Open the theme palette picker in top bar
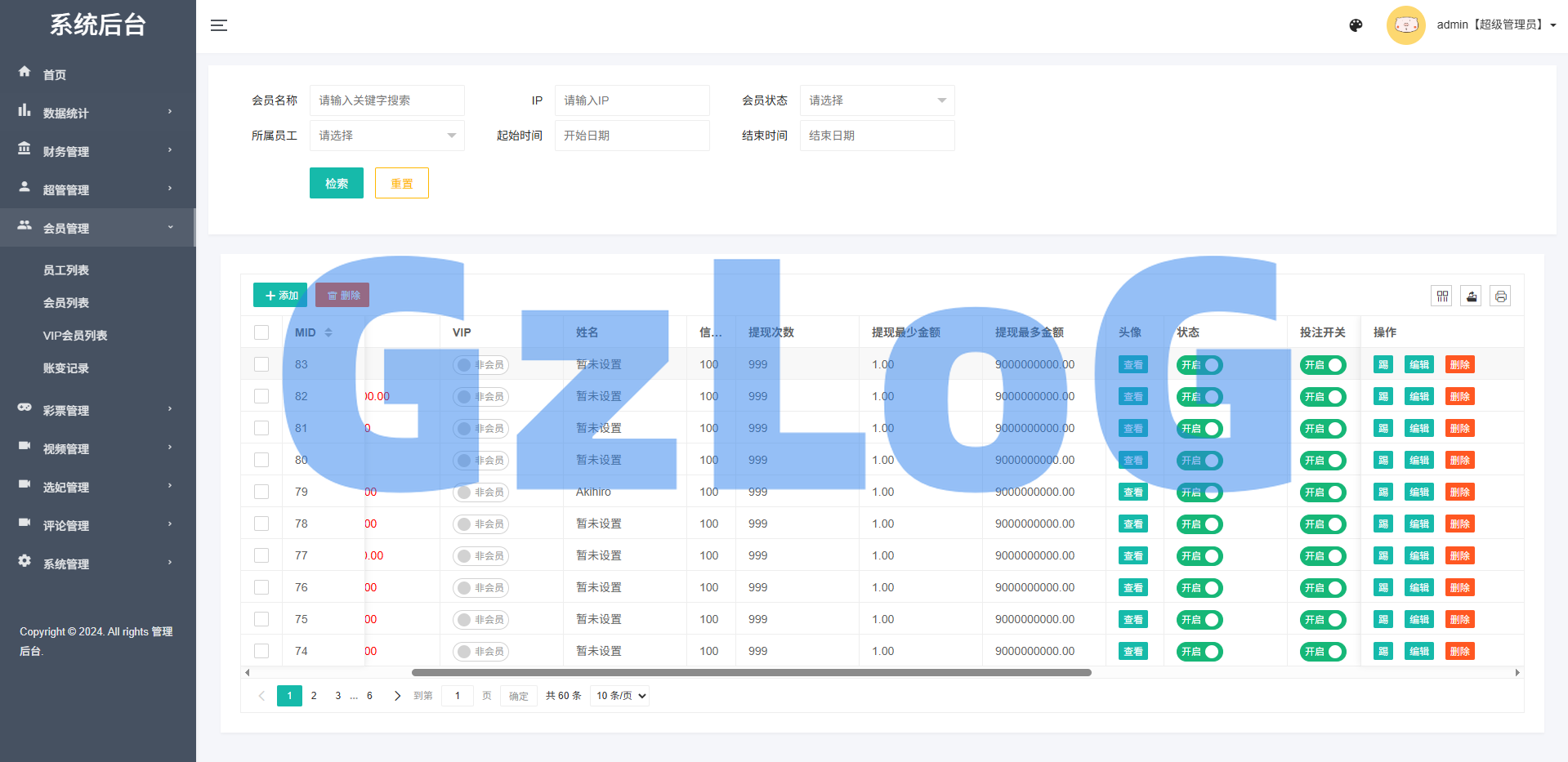This screenshot has height=762, width=1568. click(1356, 25)
